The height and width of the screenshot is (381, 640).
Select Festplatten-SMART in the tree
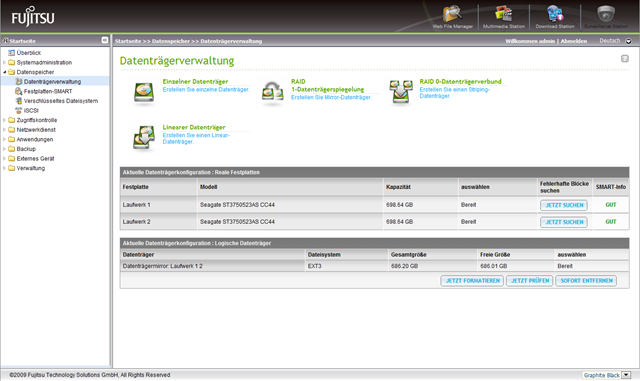click(x=48, y=91)
